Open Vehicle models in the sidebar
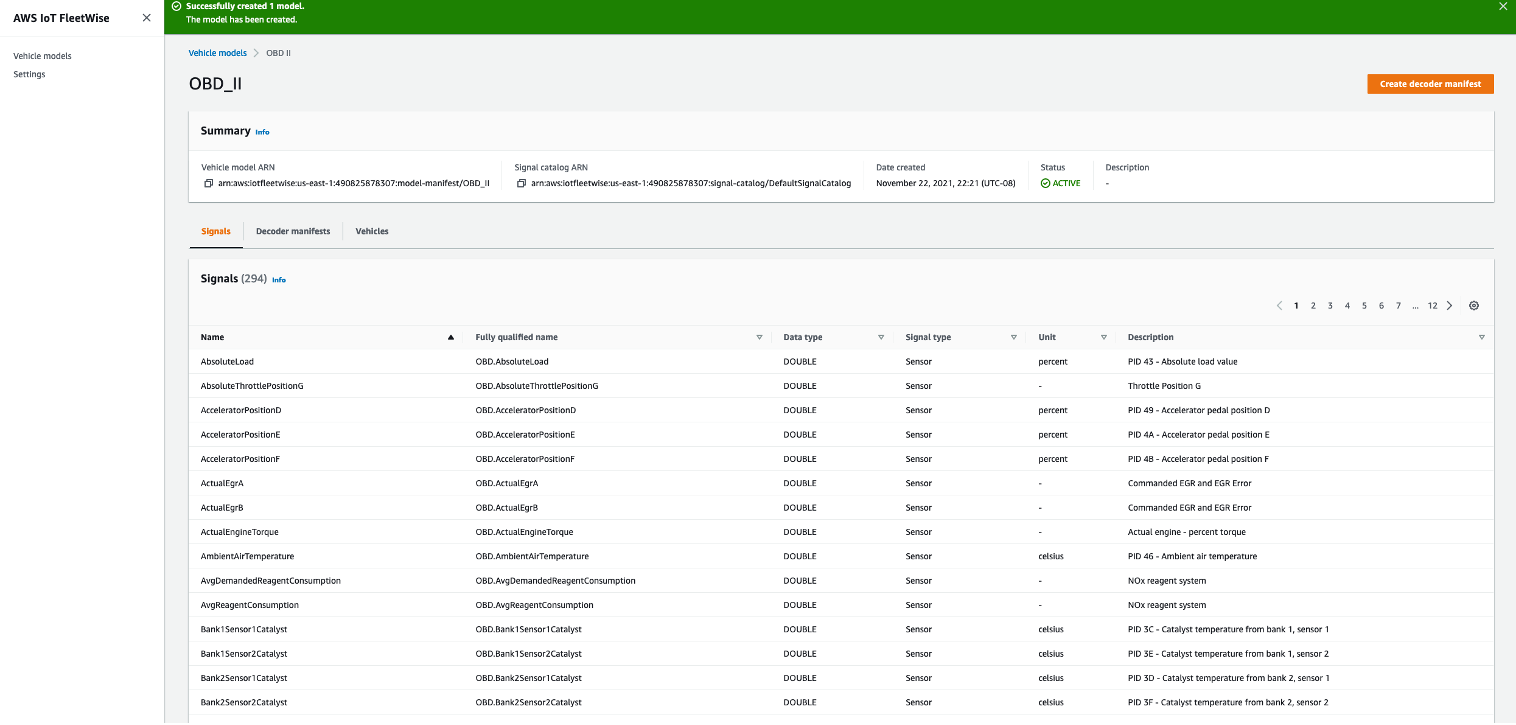Image resolution: width=1516 pixels, height=725 pixels. (42, 56)
